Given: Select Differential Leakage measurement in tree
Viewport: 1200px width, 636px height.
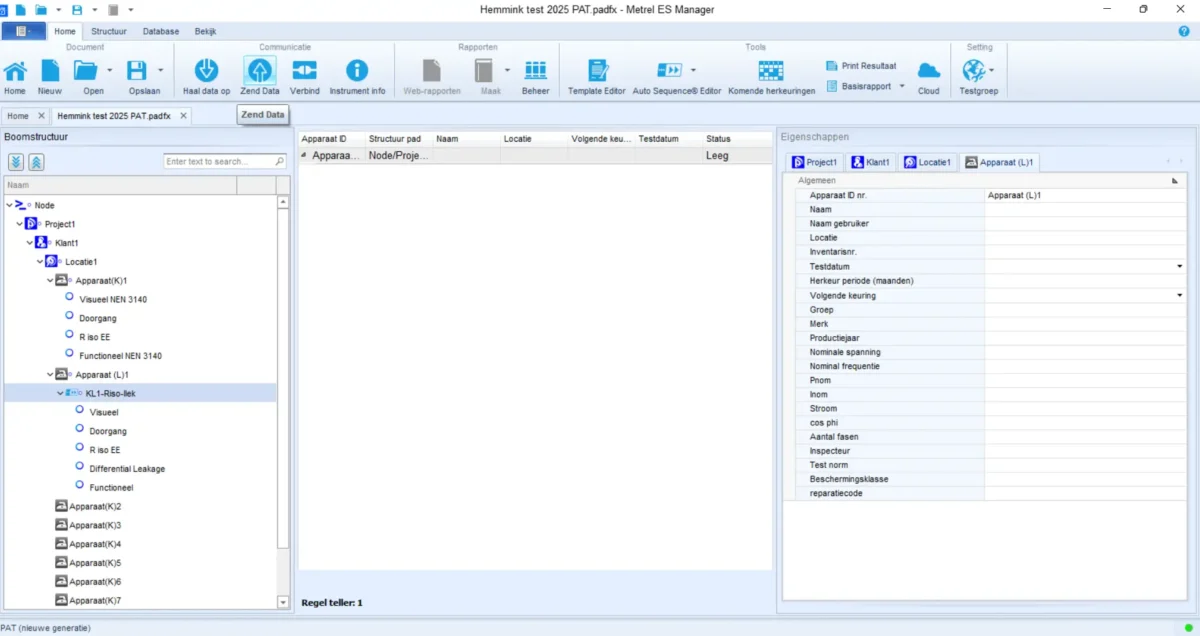Looking at the screenshot, I should pyautogui.click(x=126, y=468).
